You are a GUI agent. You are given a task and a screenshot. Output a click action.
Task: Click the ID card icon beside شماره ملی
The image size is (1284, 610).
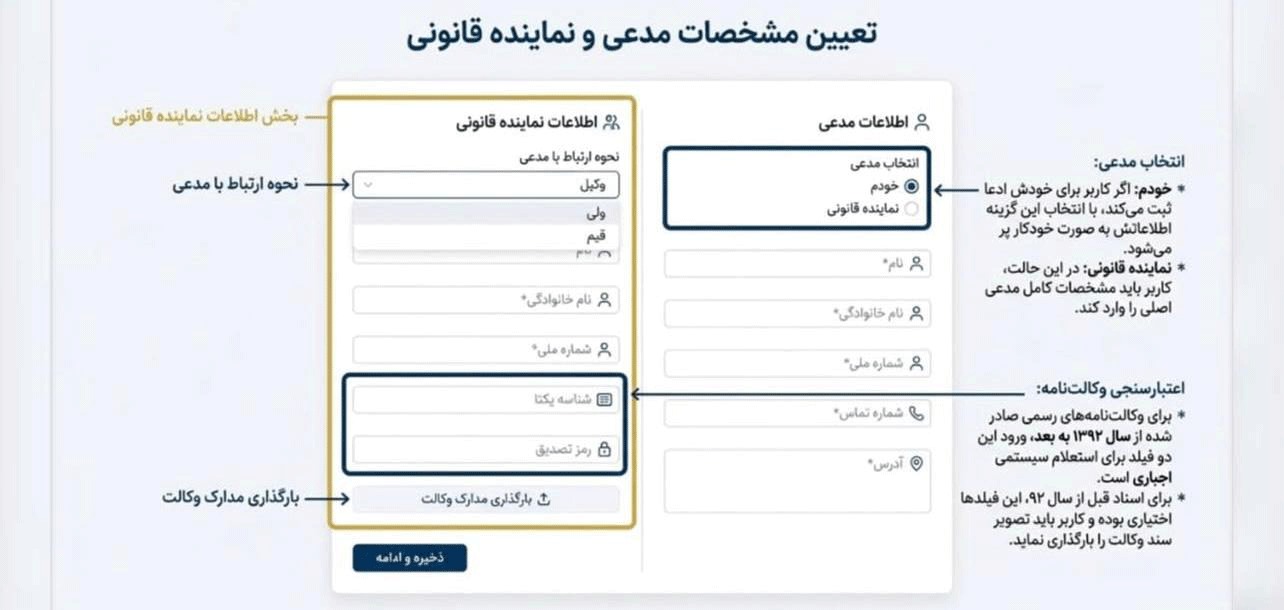[917, 363]
